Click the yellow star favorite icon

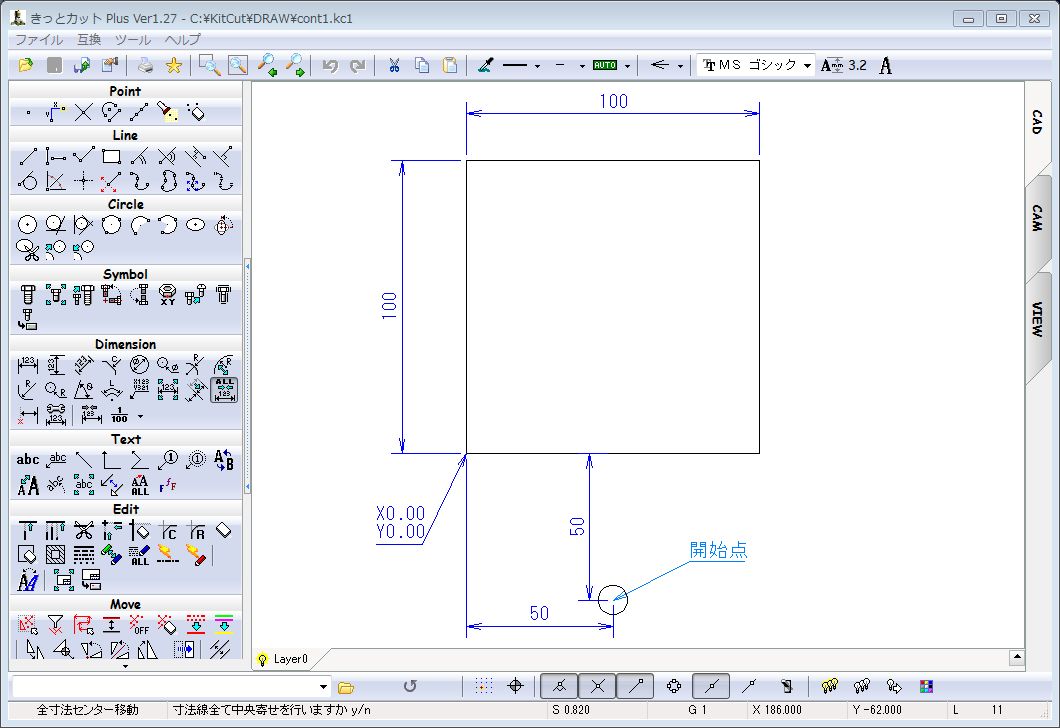click(174, 66)
